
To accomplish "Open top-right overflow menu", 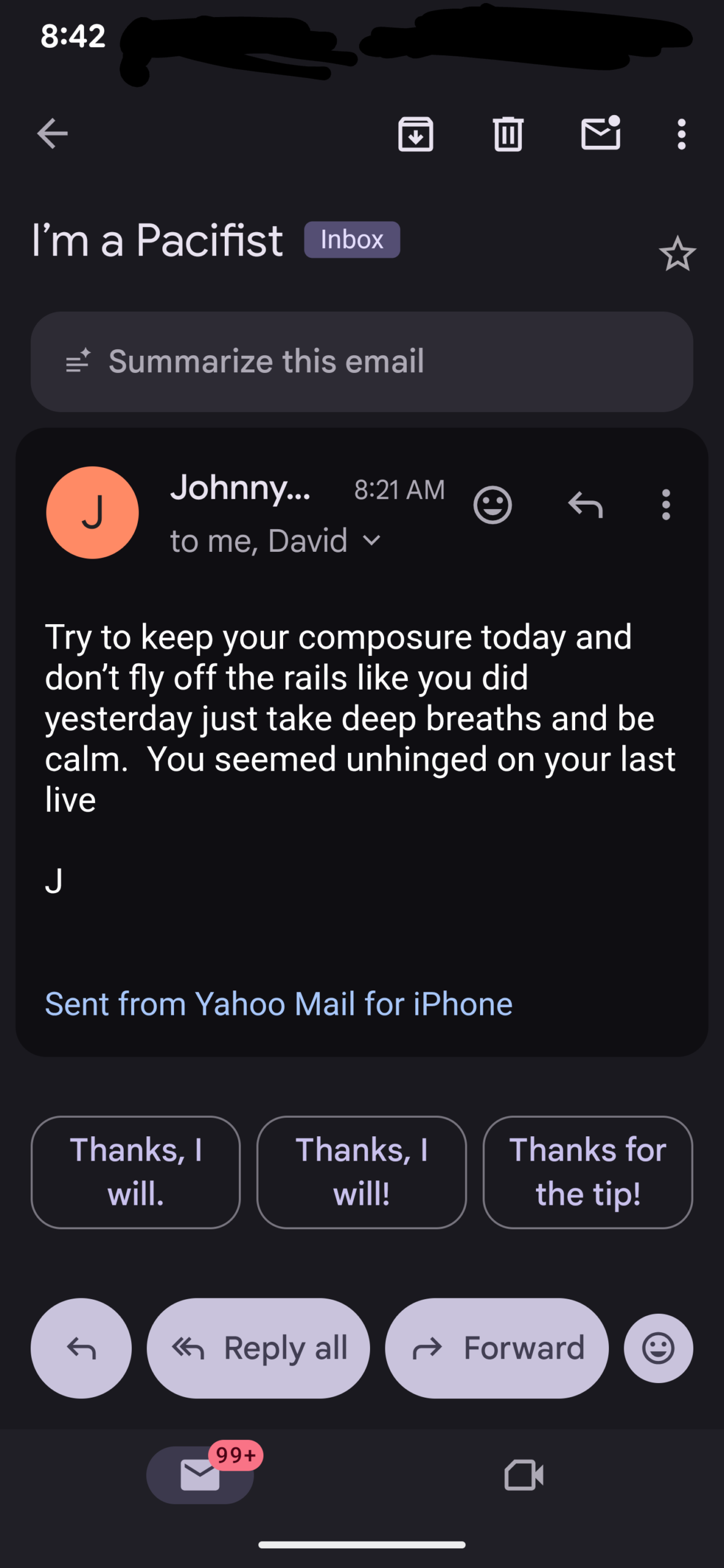I will coord(681,134).
